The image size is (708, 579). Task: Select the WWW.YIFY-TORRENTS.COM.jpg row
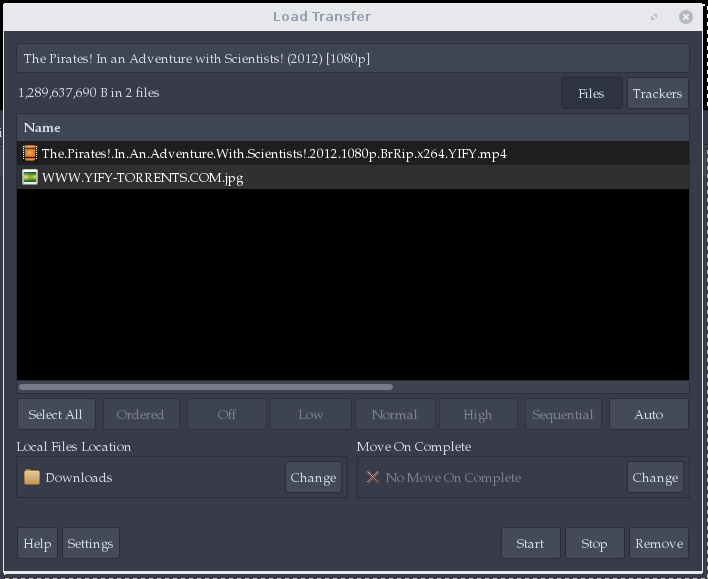point(353,177)
